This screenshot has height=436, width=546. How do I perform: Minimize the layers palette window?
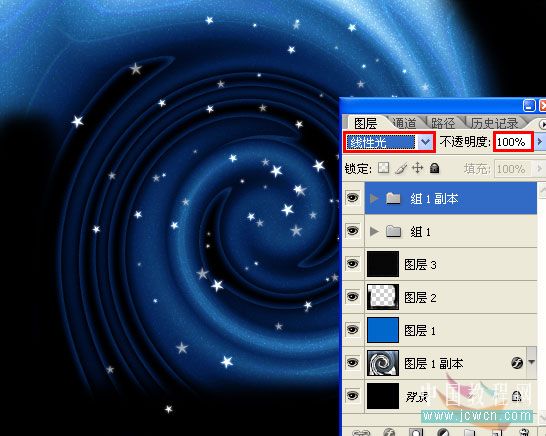(529, 106)
